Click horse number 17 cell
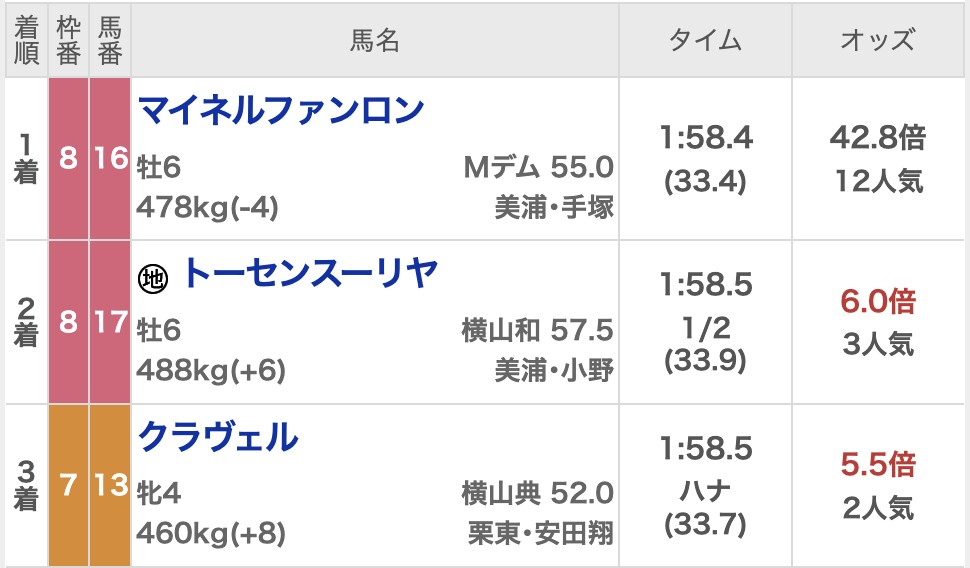Image resolution: width=970 pixels, height=568 pixels. coord(110,322)
